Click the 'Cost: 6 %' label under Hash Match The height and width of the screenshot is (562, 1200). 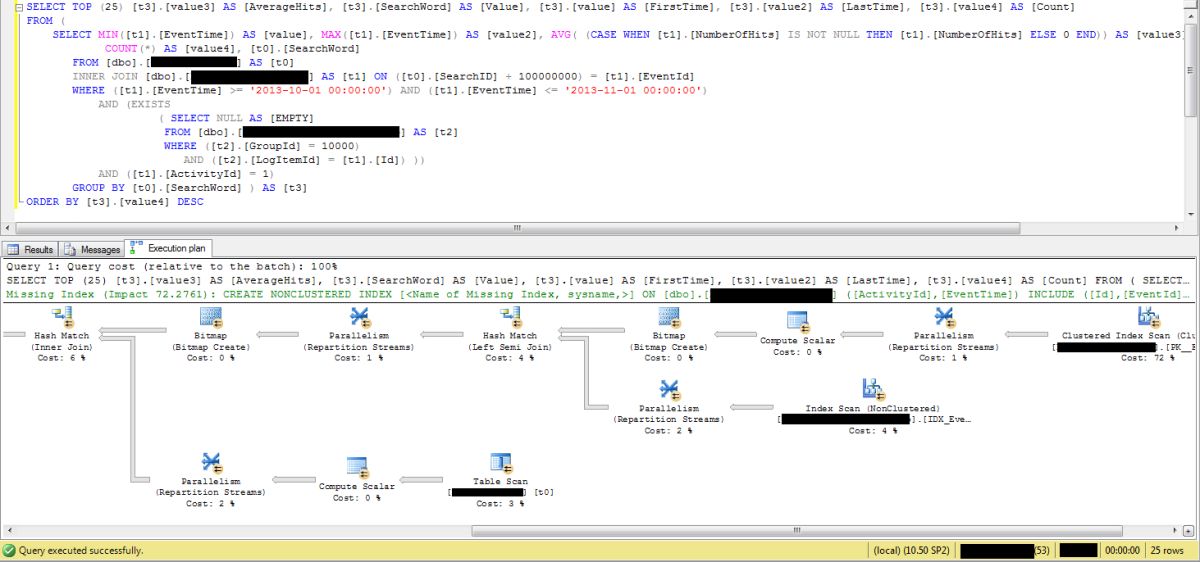pyautogui.click(x=61, y=358)
